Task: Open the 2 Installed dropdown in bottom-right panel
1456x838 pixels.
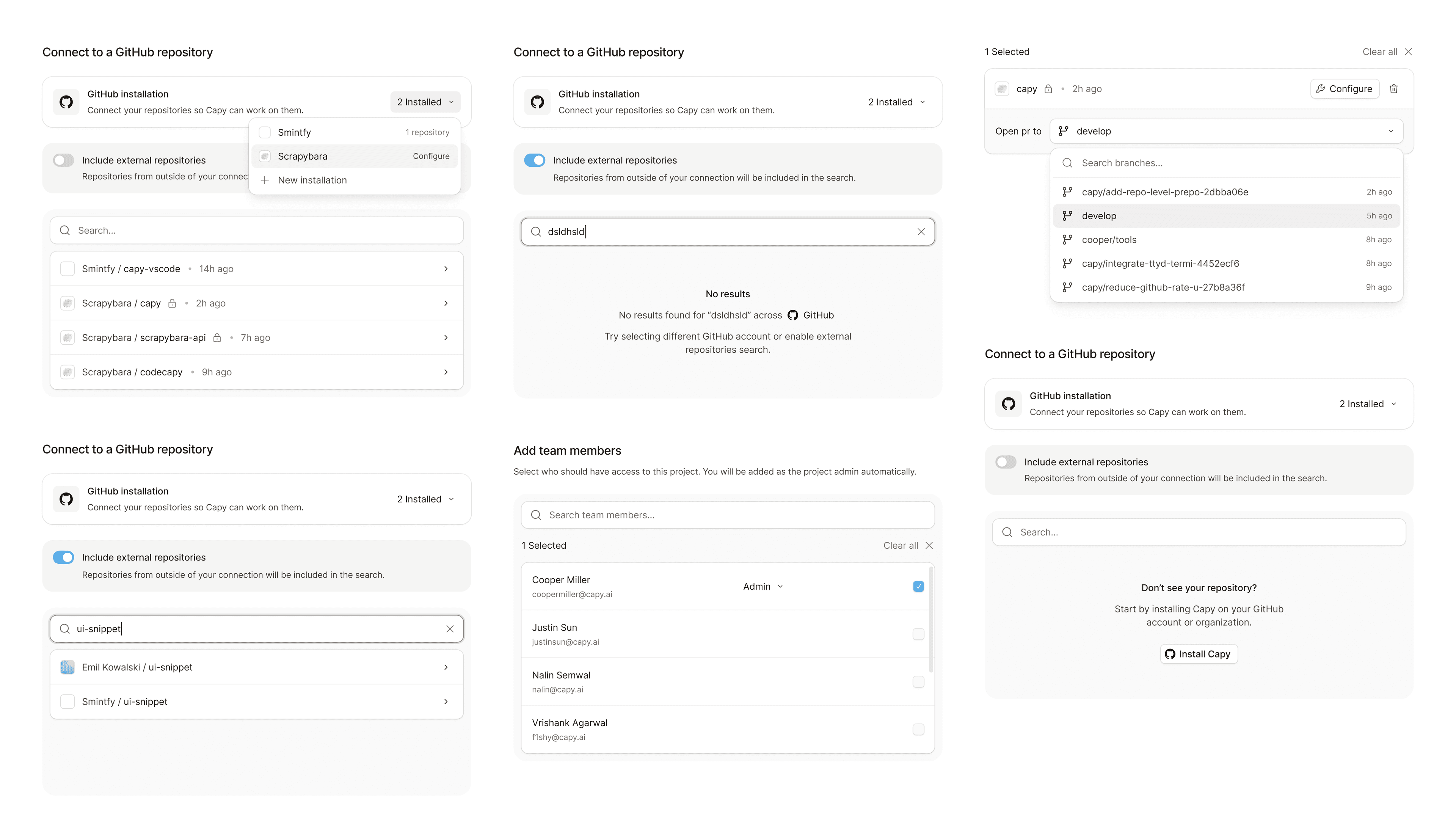Action: [1367, 403]
